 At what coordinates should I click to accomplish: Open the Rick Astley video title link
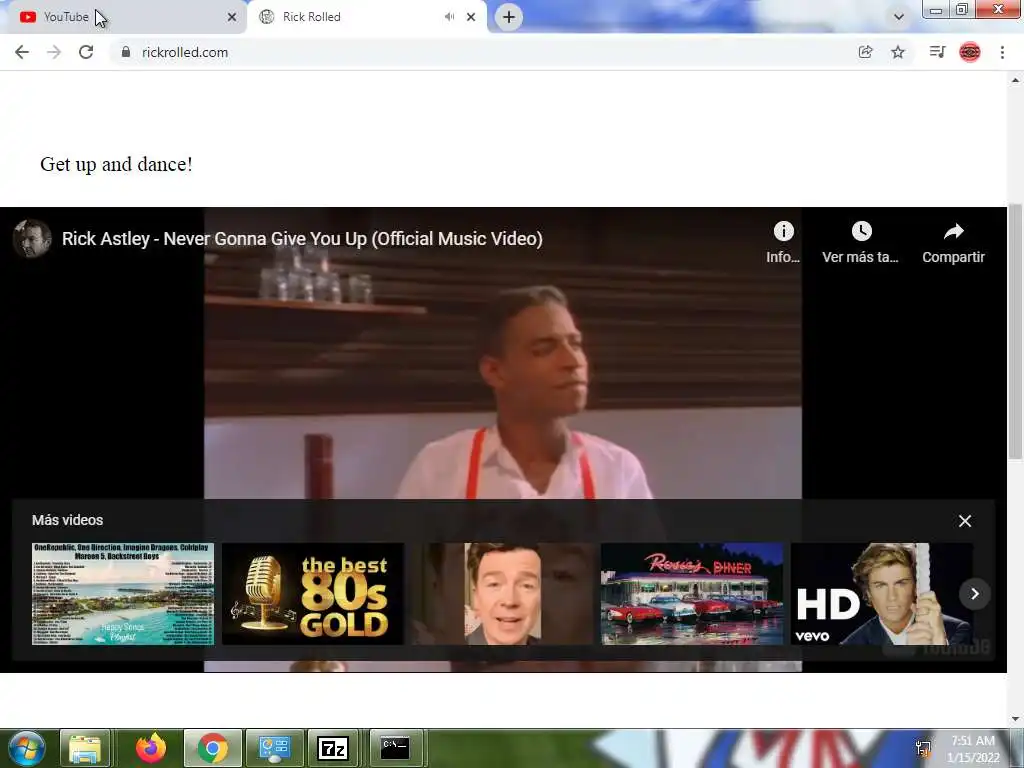(302, 239)
